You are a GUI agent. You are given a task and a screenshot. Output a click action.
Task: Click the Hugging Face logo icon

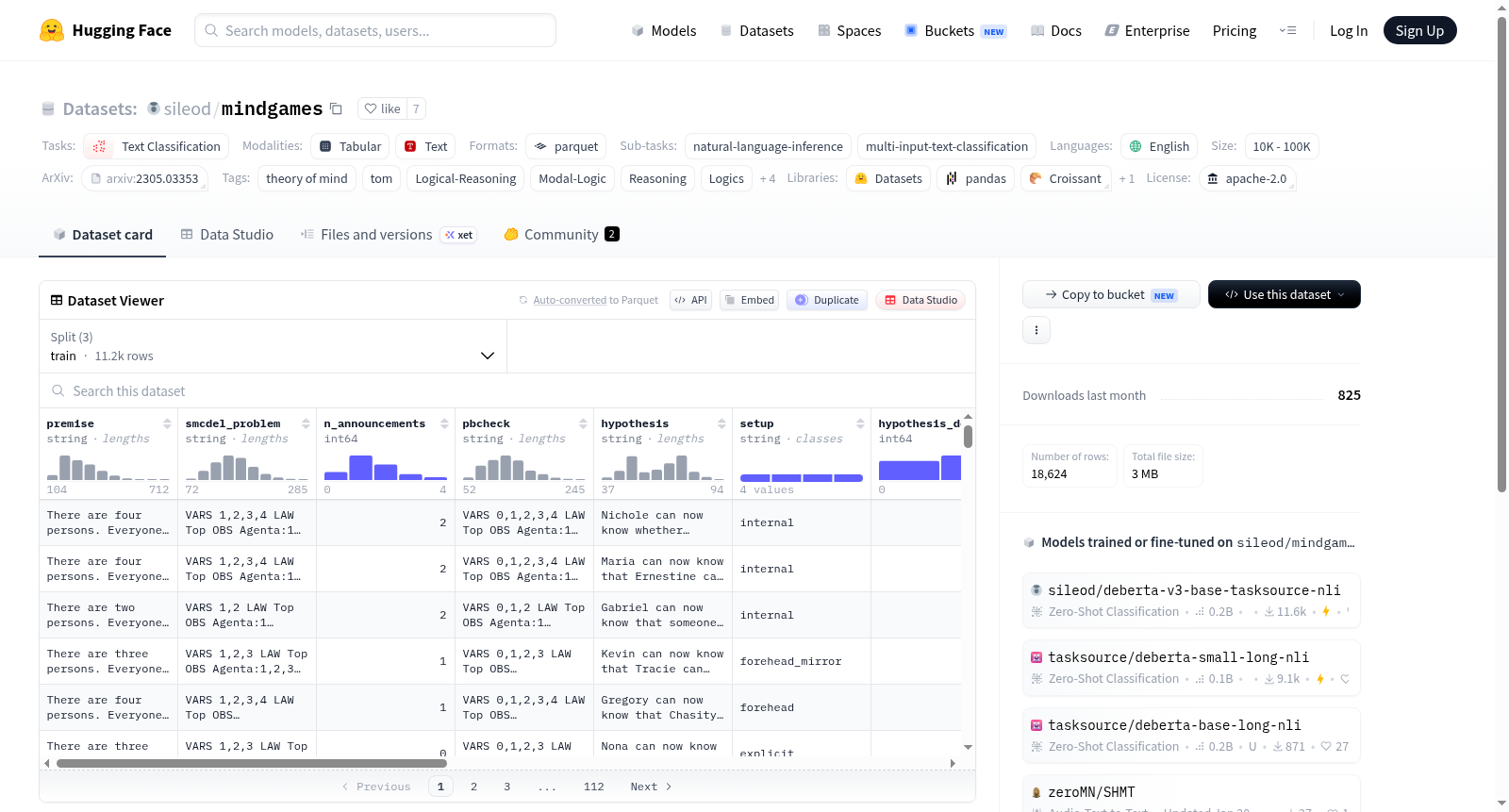tap(52, 30)
